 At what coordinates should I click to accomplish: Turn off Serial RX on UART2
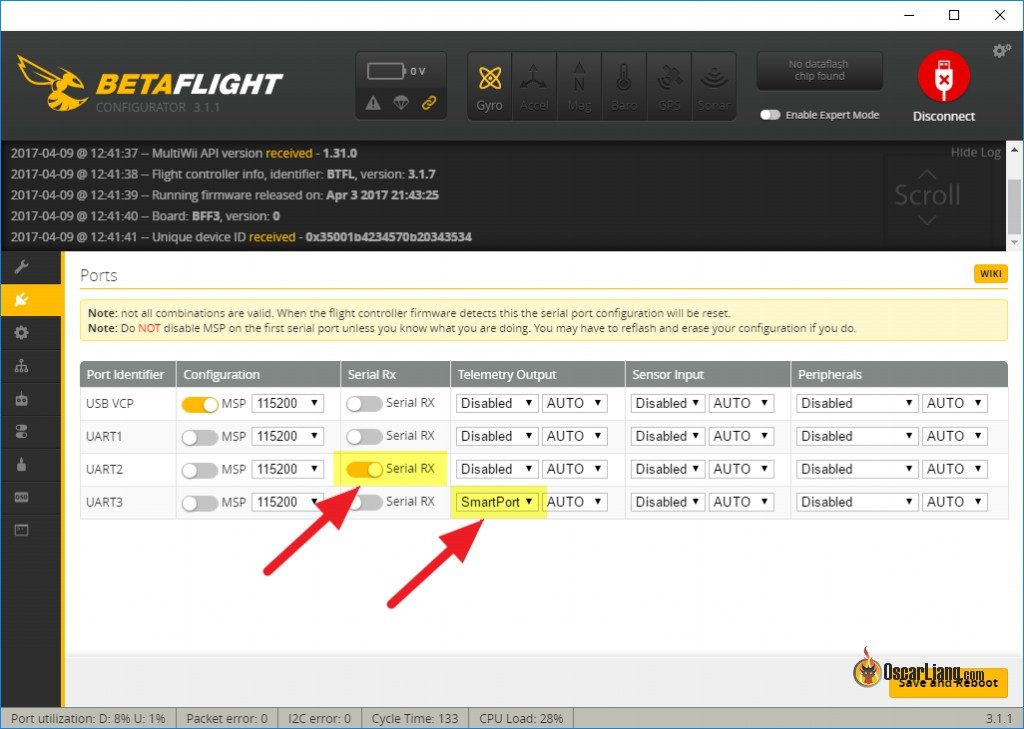coord(364,469)
